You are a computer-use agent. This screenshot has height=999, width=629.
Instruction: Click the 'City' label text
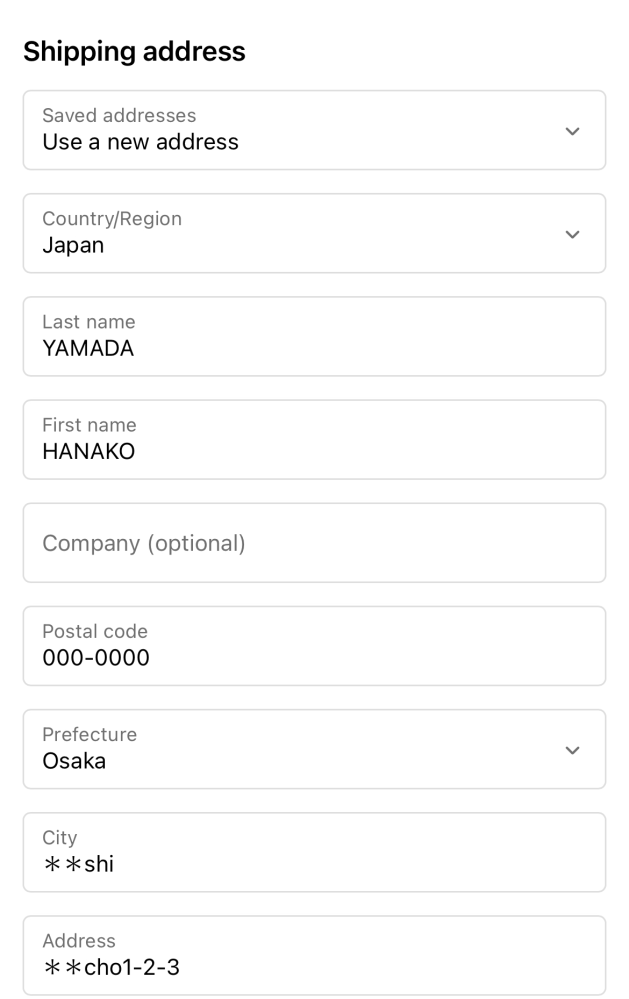[60, 838]
